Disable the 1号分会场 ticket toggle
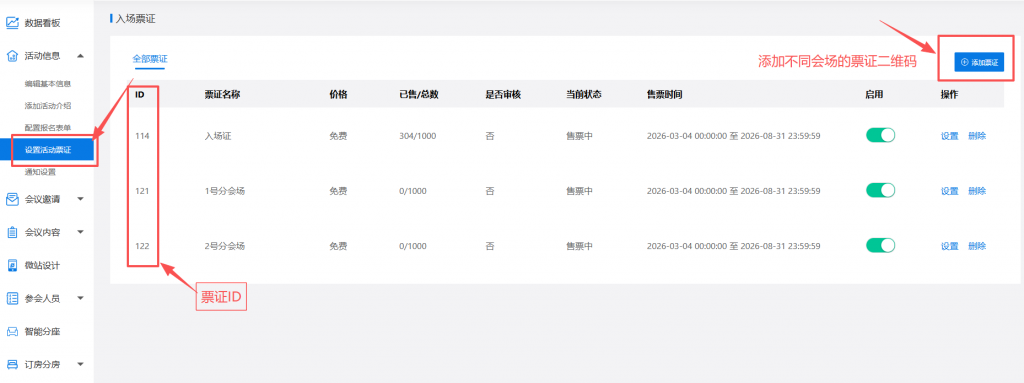 pyautogui.click(x=880, y=190)
